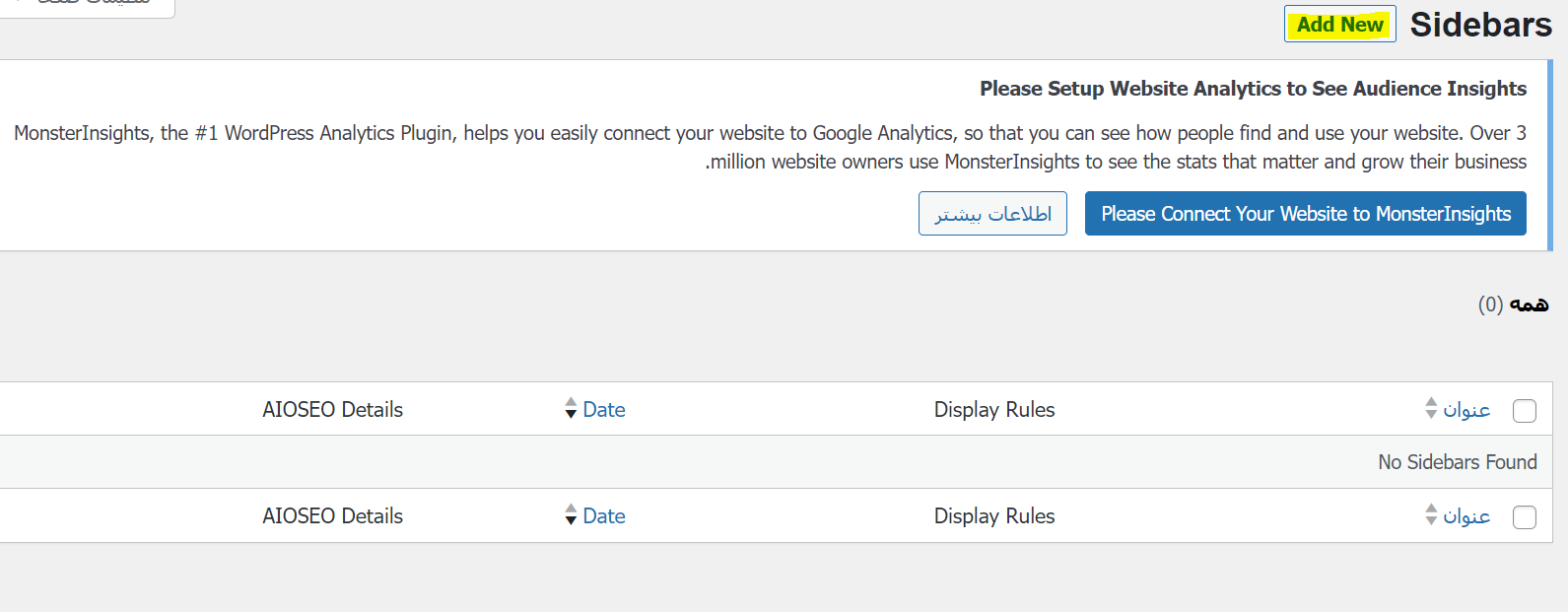Sort by عنوان in the table header
Screen dimensions: 1568x612
tap(1466, 409)
